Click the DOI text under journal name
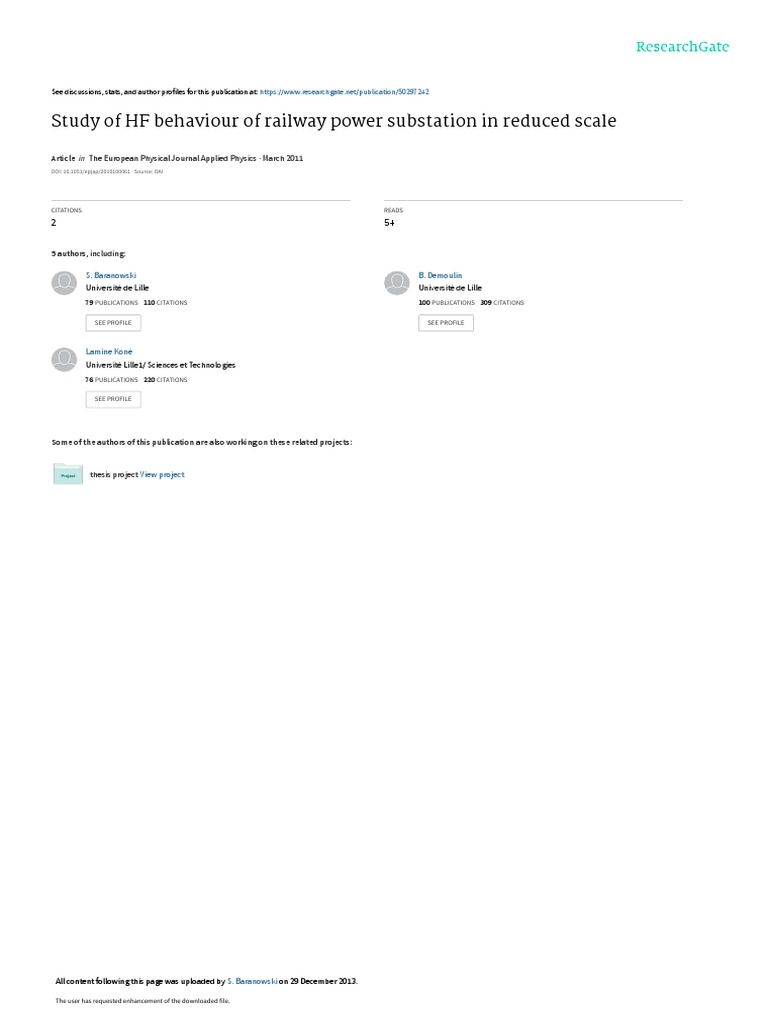This screenshot has width=768, height=1024. point(91,172)
